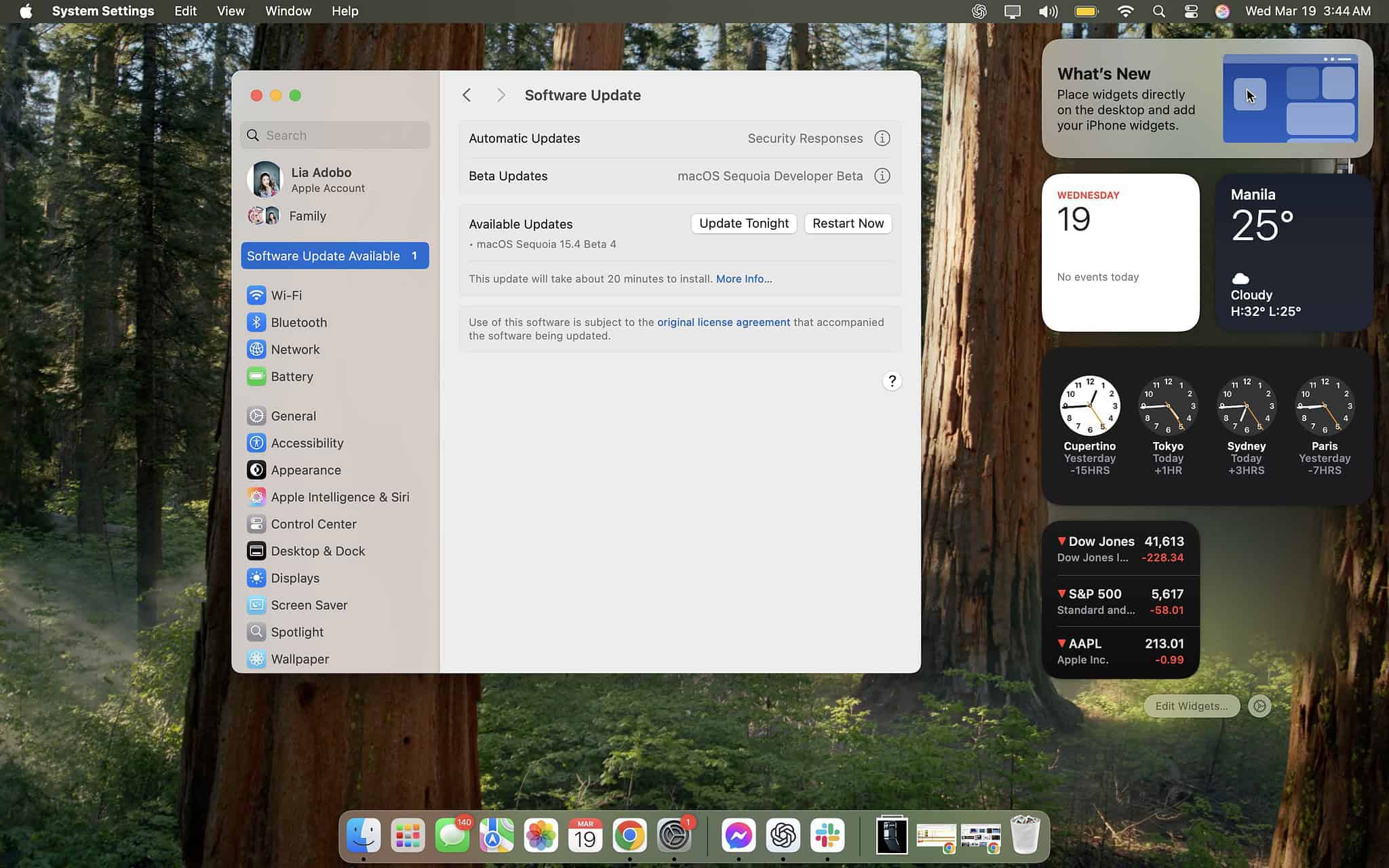
Task: Open the Window menu
Action: click(x=288, y=11)
